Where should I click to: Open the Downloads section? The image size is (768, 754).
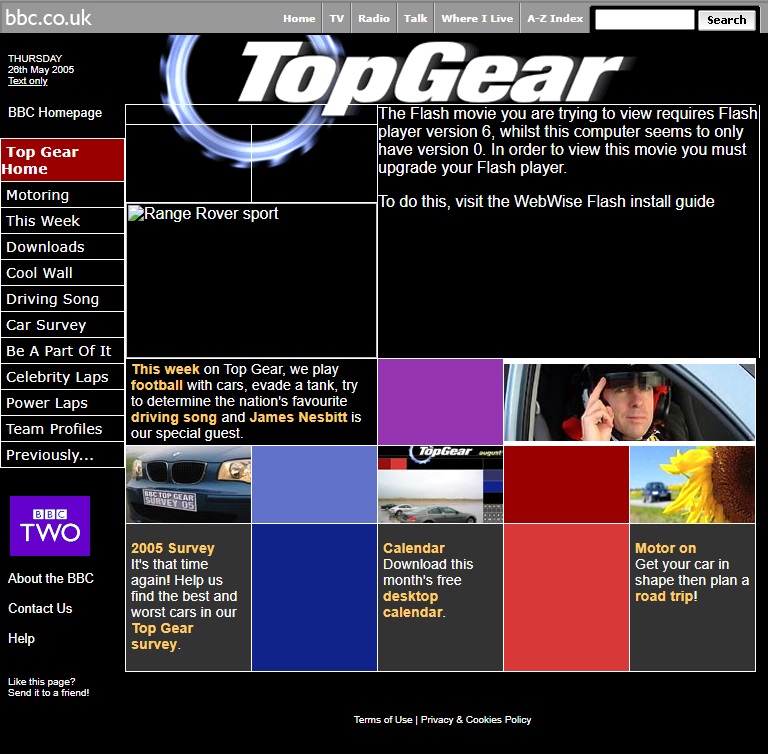click(62, 247)
